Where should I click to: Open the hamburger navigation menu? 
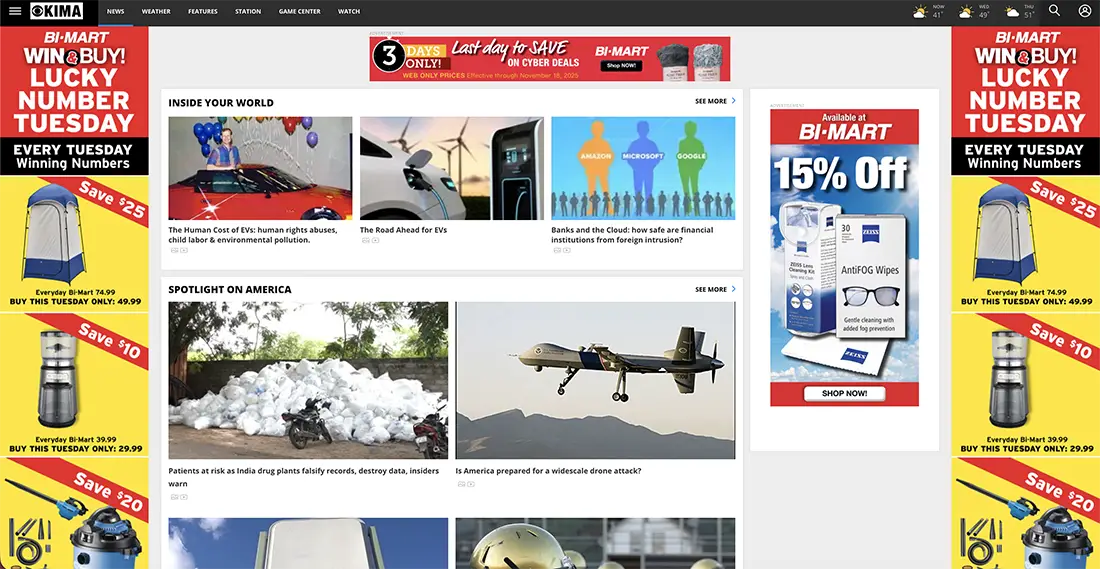pos(15,11)
